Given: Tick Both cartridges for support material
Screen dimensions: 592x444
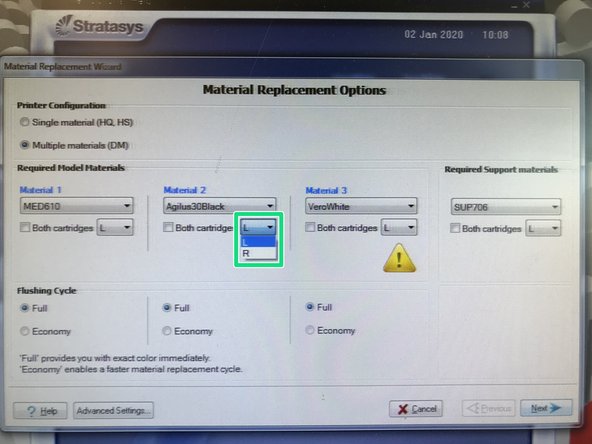Looking at the screenshot, I should 455,228.
